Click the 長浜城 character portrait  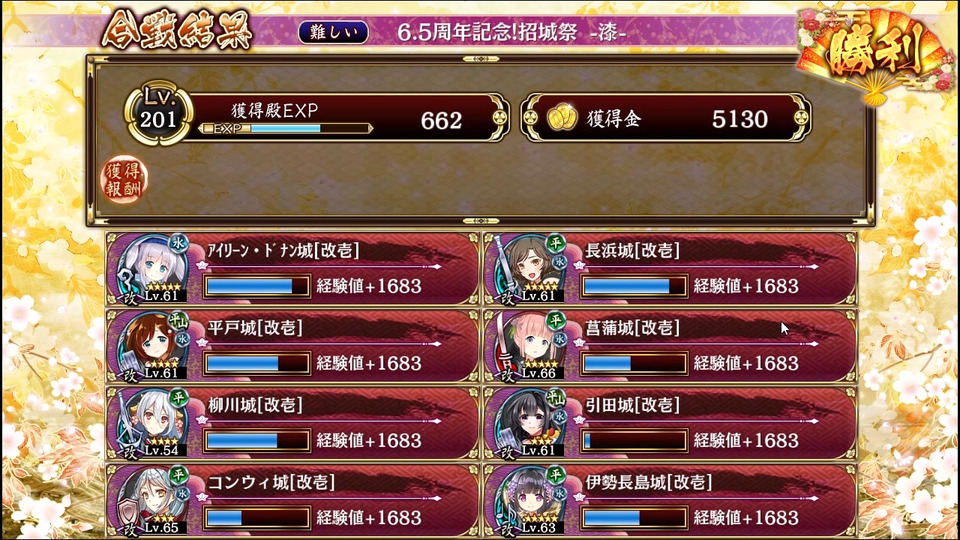pos(530,269)
